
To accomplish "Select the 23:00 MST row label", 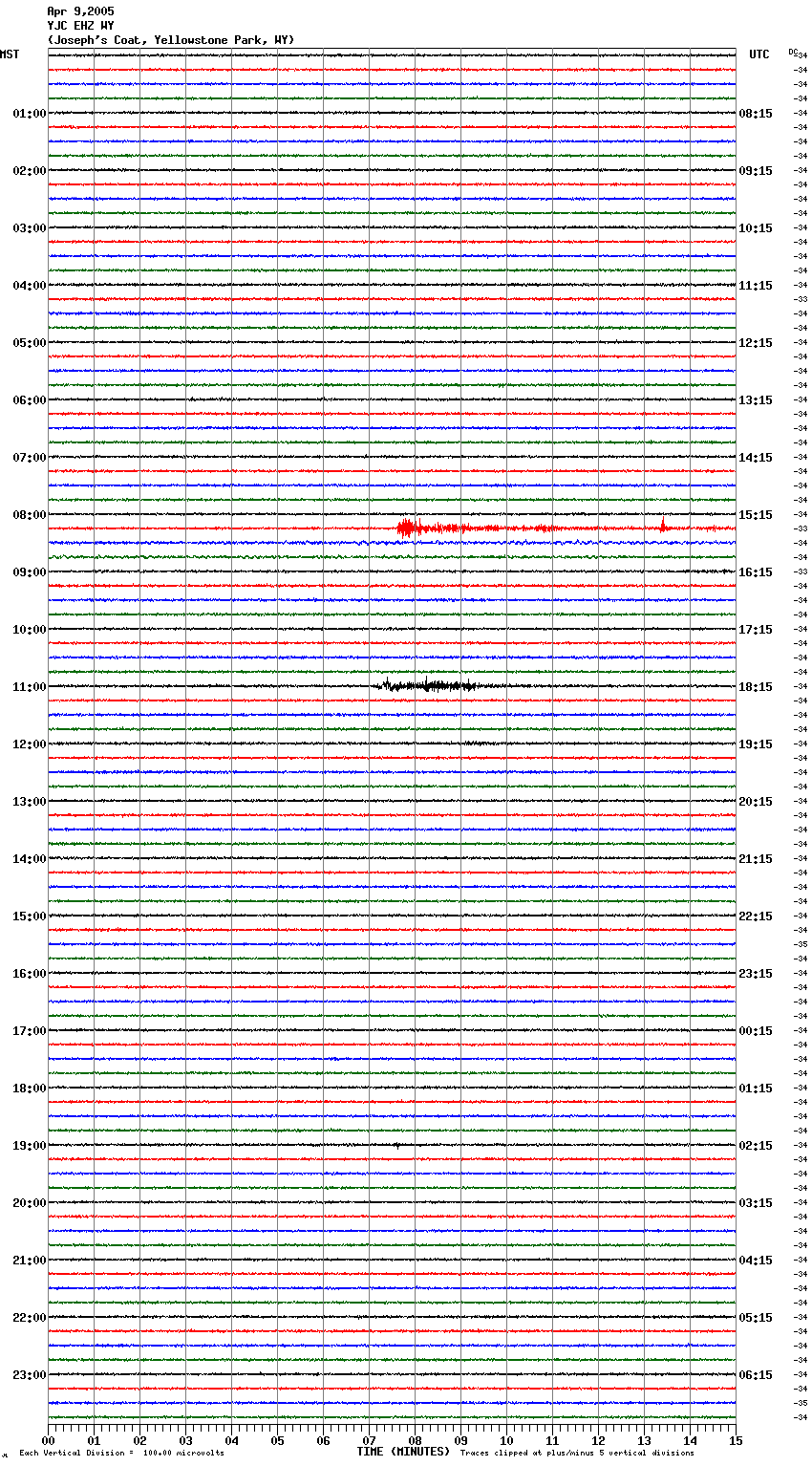I will (30, 1375).
